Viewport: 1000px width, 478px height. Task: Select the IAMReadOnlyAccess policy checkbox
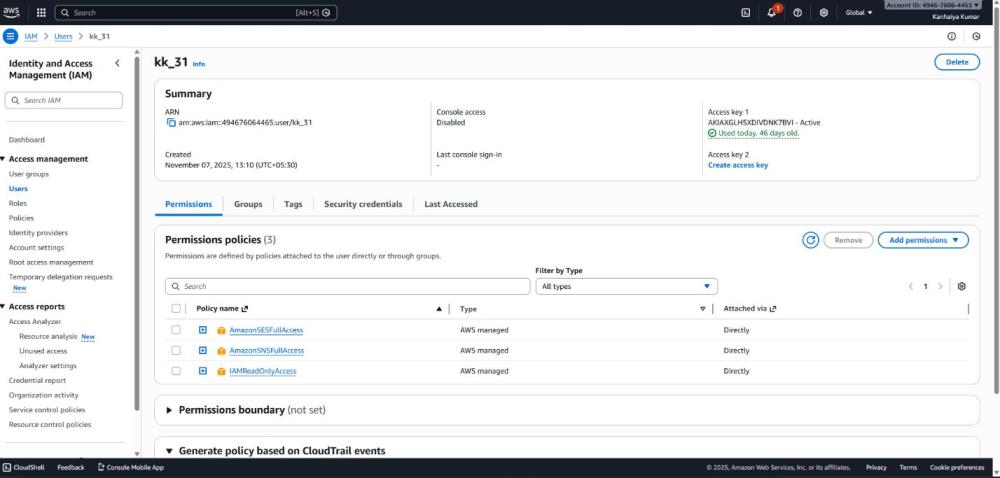(176, 371)
